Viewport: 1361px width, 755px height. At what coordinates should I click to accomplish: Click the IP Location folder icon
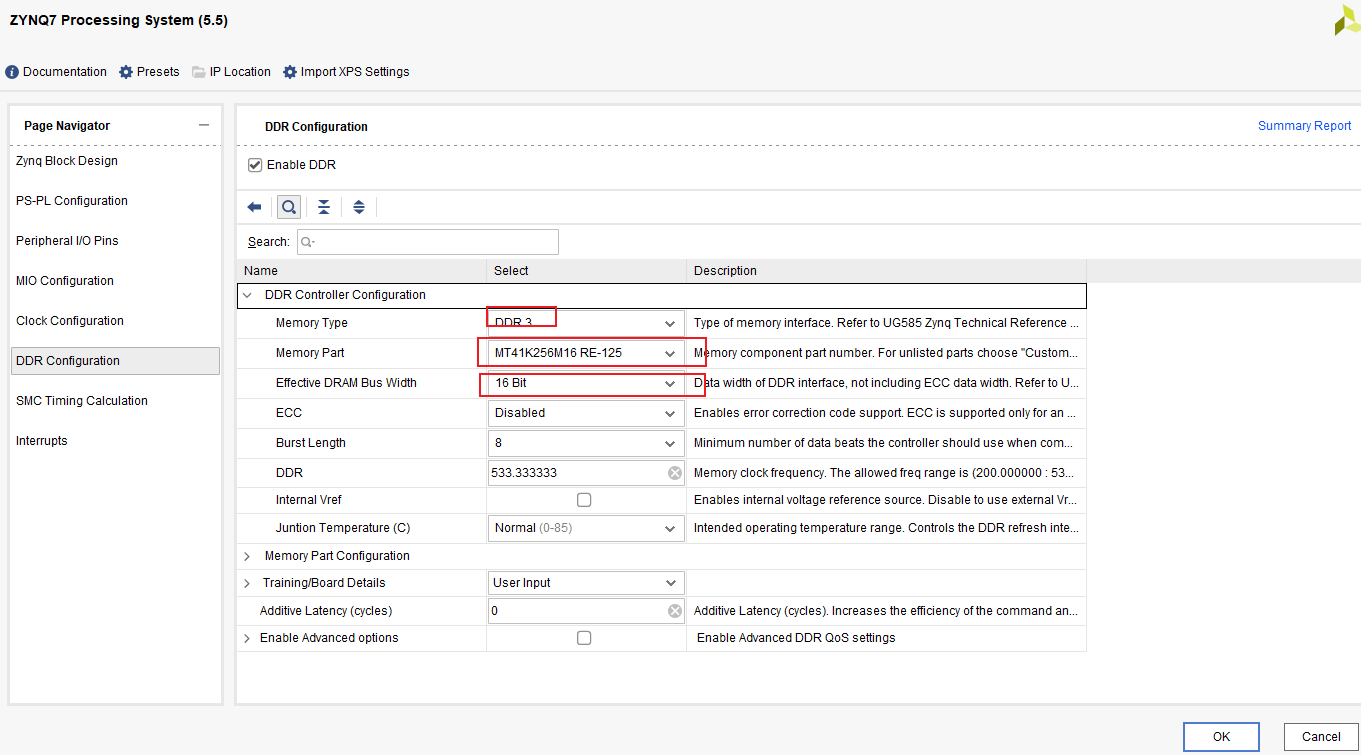point(199,72)
